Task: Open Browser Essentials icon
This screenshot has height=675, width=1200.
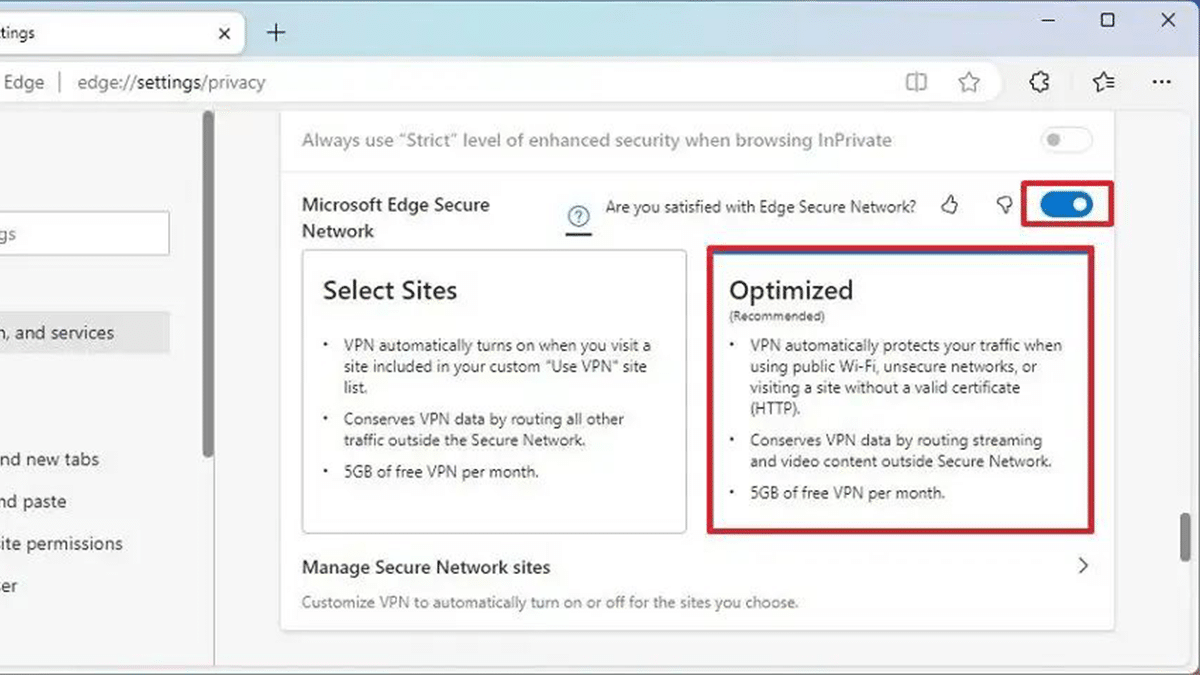Action: (1039, 82)
